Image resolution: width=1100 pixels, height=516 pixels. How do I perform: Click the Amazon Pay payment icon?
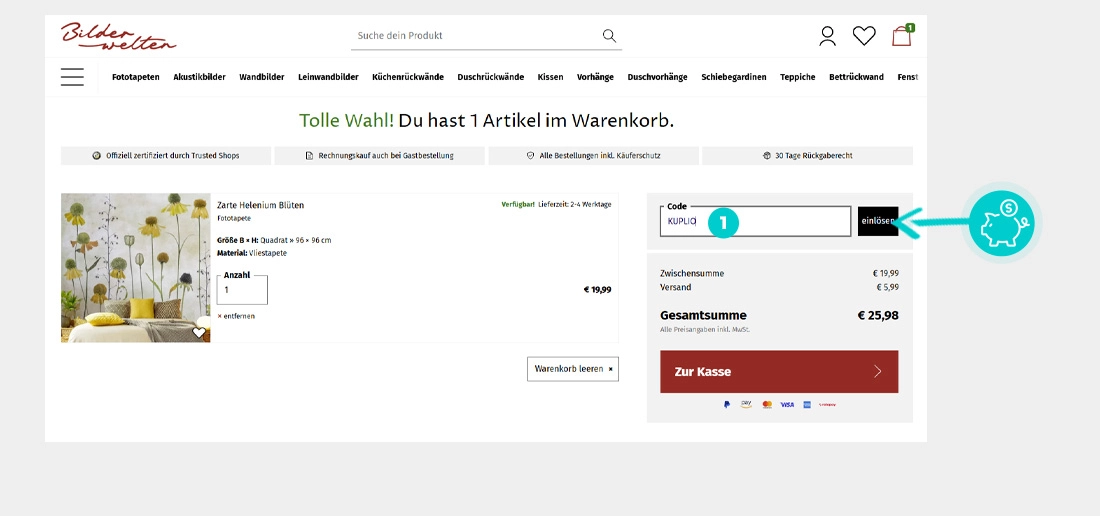[746, 405]
